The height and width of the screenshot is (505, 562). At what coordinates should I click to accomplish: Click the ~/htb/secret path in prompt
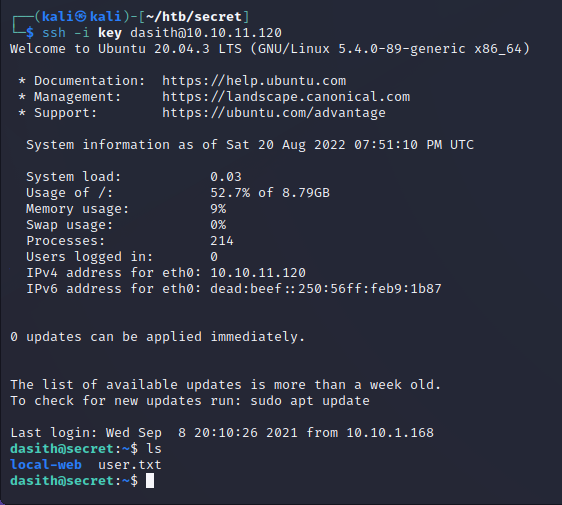(194, 17)
